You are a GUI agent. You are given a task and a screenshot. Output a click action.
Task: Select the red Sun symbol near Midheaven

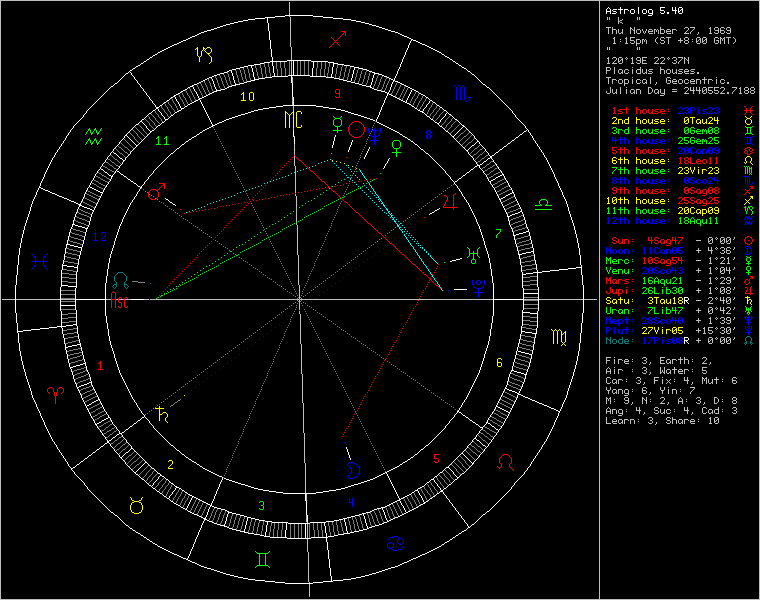point(356,131)
